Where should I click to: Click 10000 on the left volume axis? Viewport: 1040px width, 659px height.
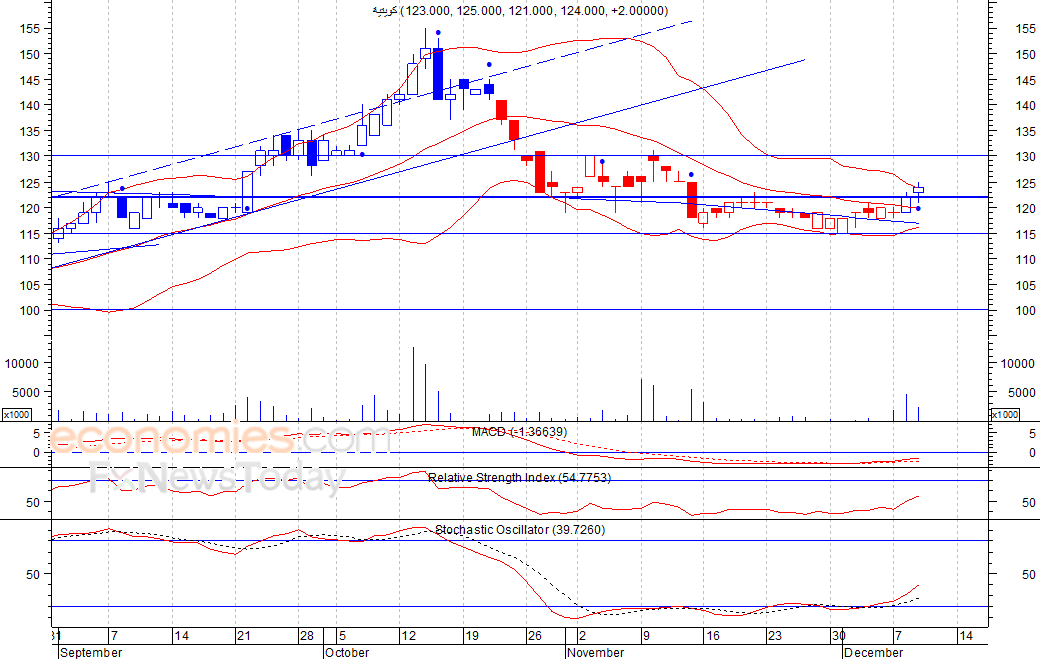pos(23,363)
